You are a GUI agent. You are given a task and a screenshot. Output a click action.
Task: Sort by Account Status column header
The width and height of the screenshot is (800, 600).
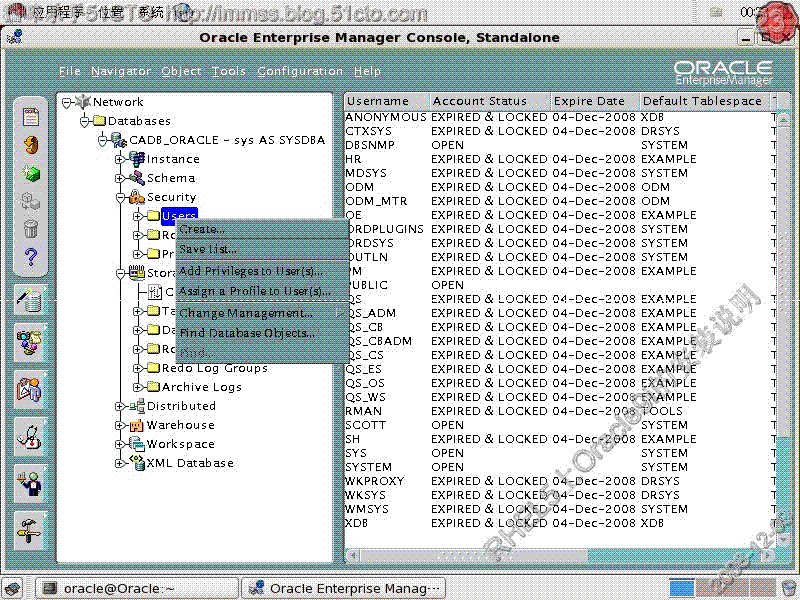490,101
